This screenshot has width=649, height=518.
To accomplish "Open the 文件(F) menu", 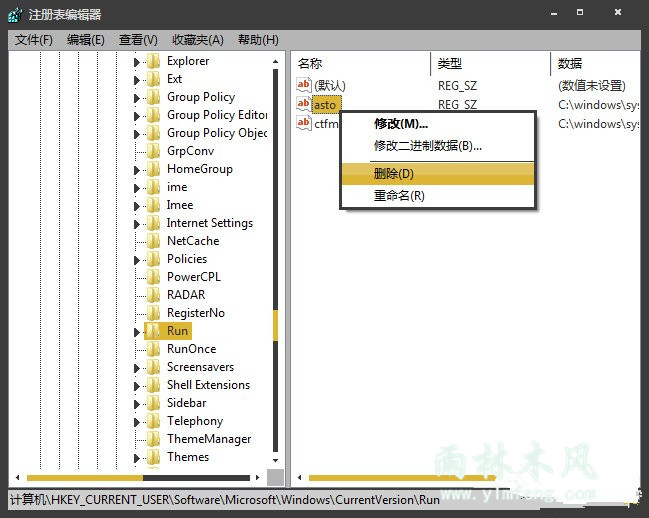I will [34, 40].
